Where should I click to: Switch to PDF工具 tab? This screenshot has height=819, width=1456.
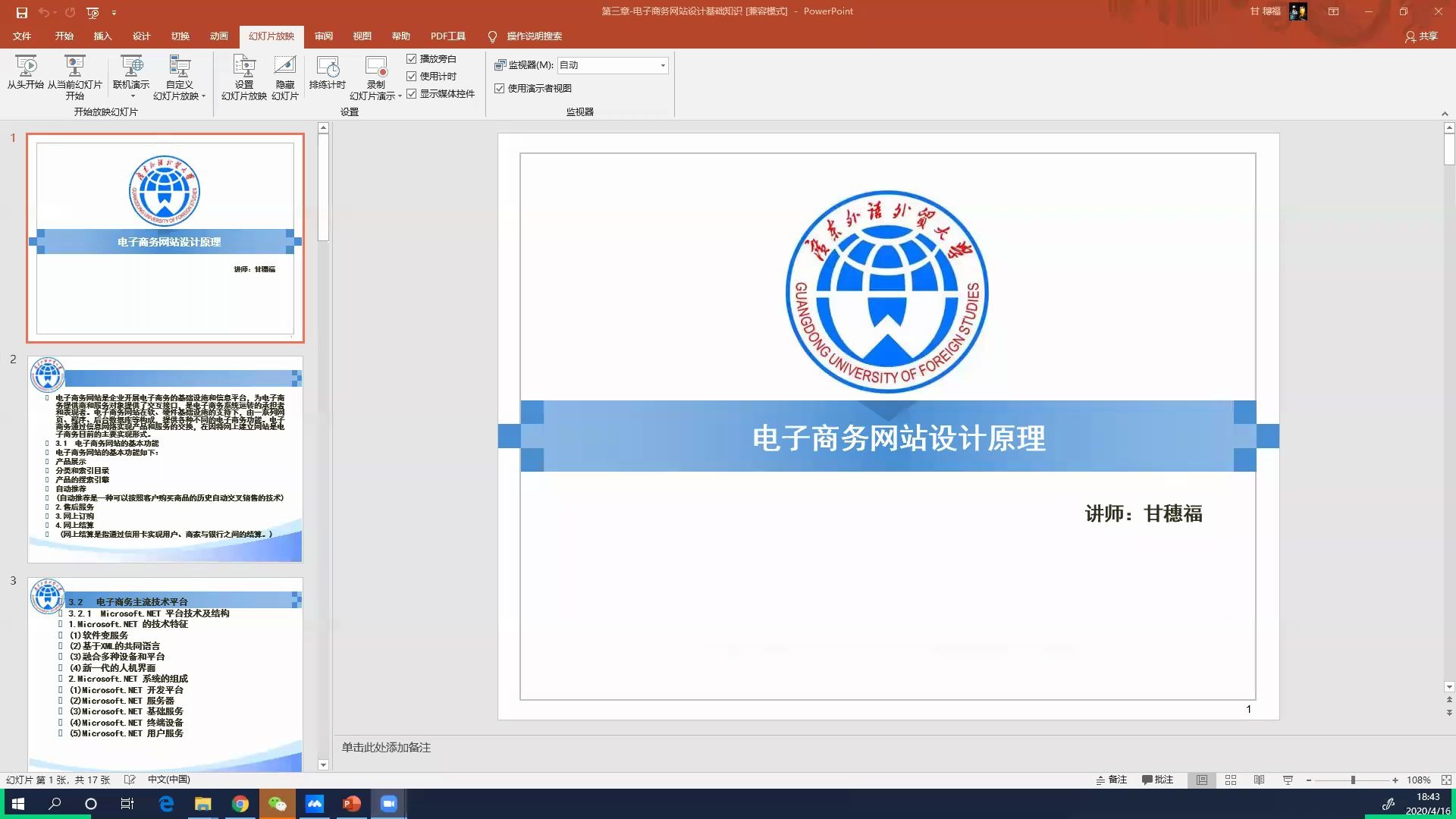pyautogui.click(x=448, y=36)
